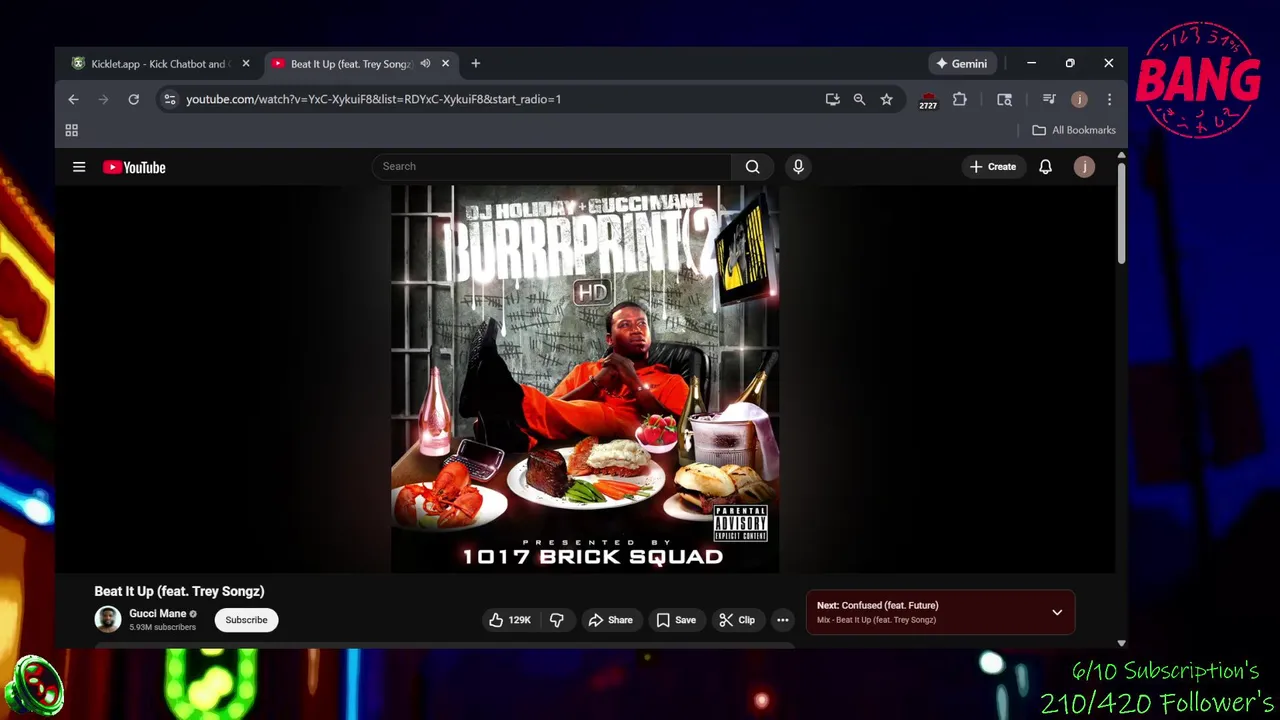Share this video
The width and height of the screenshot is (1280, 720).
610,620
